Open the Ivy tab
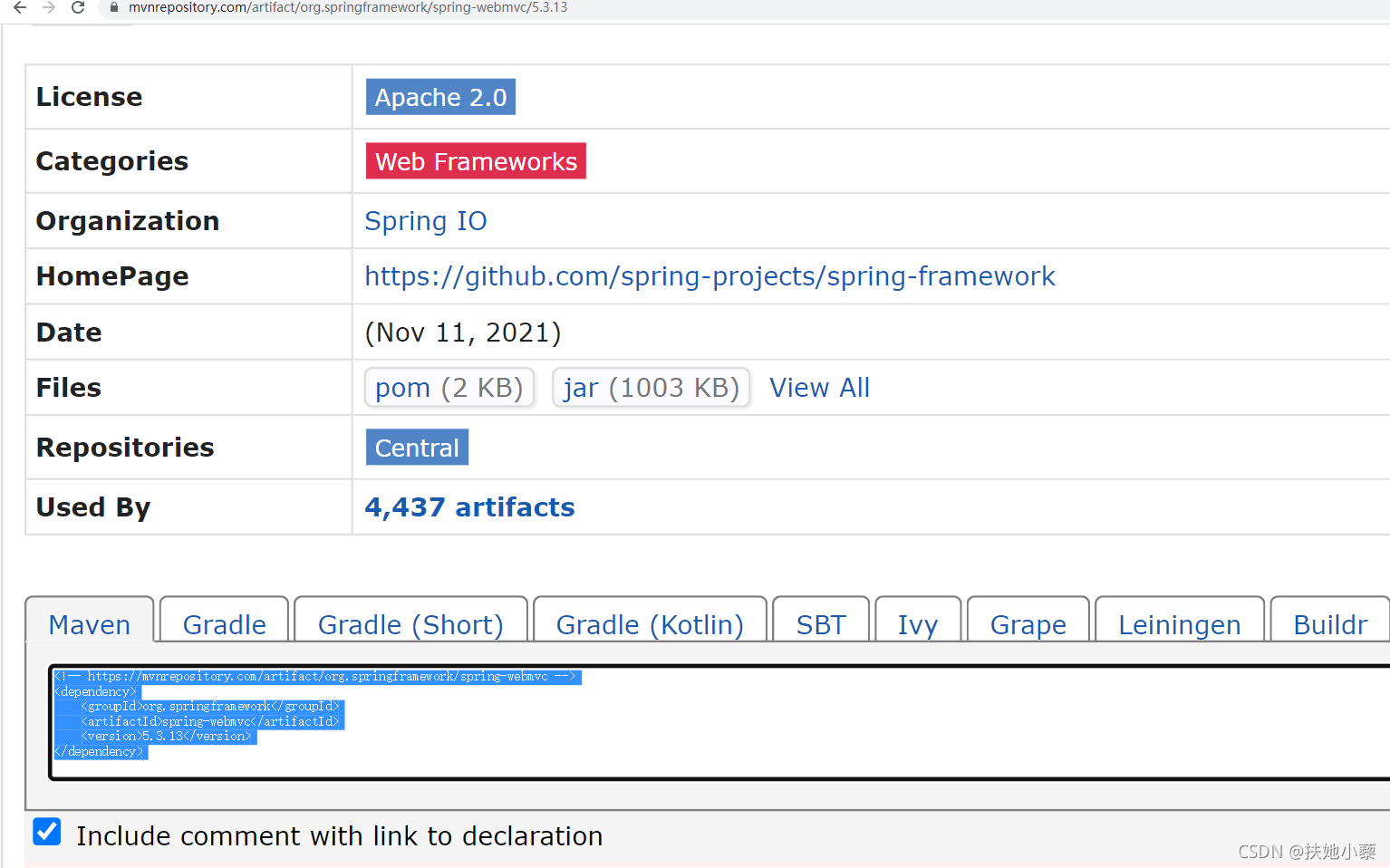The image size is (1390, 868). [918, 620]
